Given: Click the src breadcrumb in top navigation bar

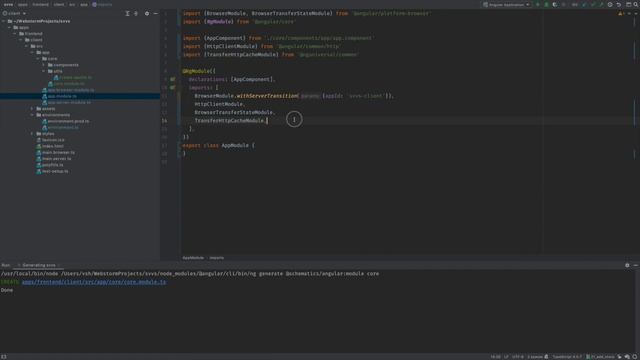Looking at the screenshot, I should click(x=72, y=4).
